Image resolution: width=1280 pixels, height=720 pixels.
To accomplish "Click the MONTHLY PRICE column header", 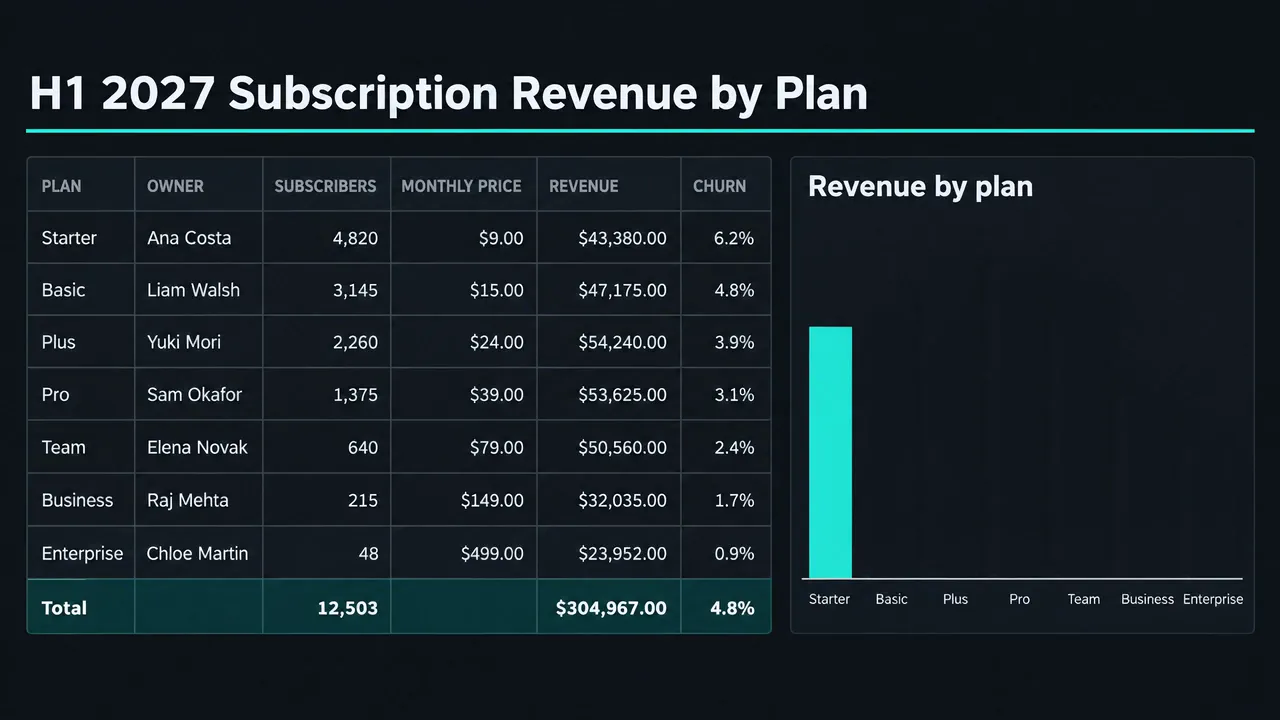I will click(x=463, y=185).
